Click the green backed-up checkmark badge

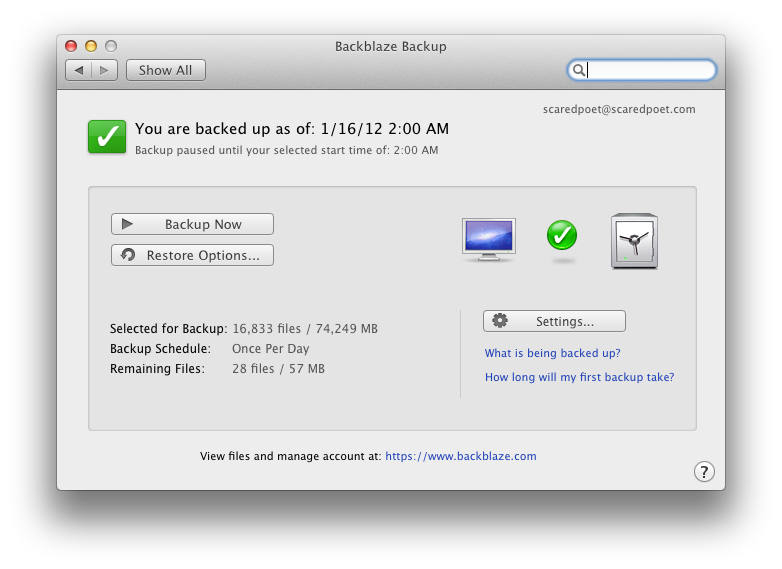(x=107, y=136)
